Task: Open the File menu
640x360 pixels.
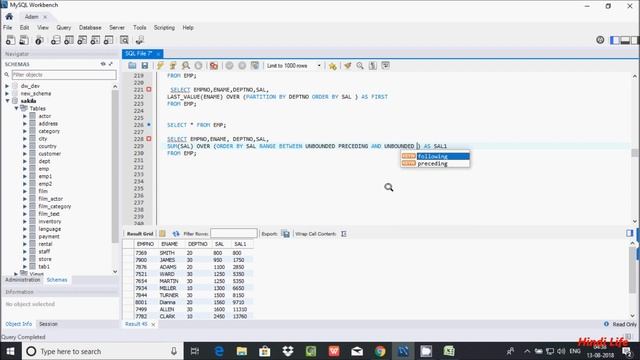Action: click(7, 27)
